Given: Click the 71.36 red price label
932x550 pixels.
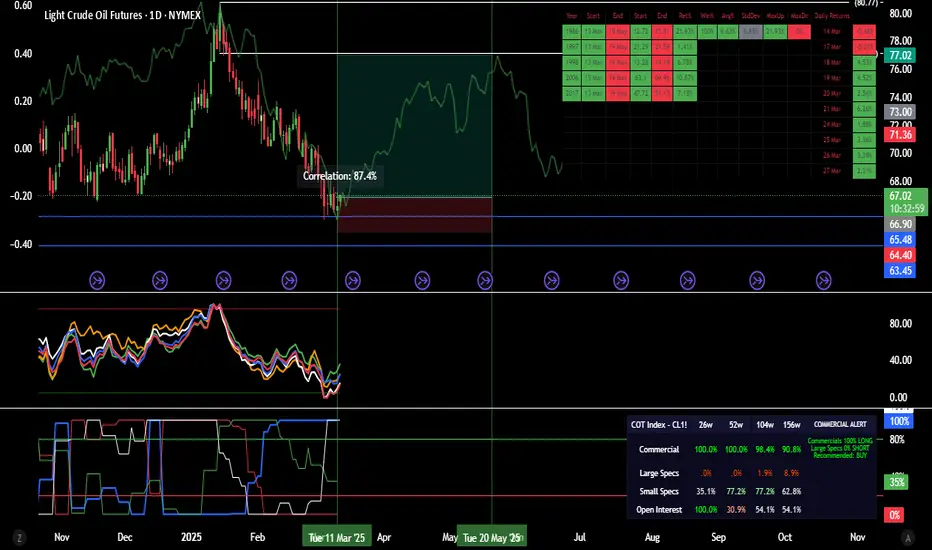Looking at the screenshot, I should click(x=900, y=134).
